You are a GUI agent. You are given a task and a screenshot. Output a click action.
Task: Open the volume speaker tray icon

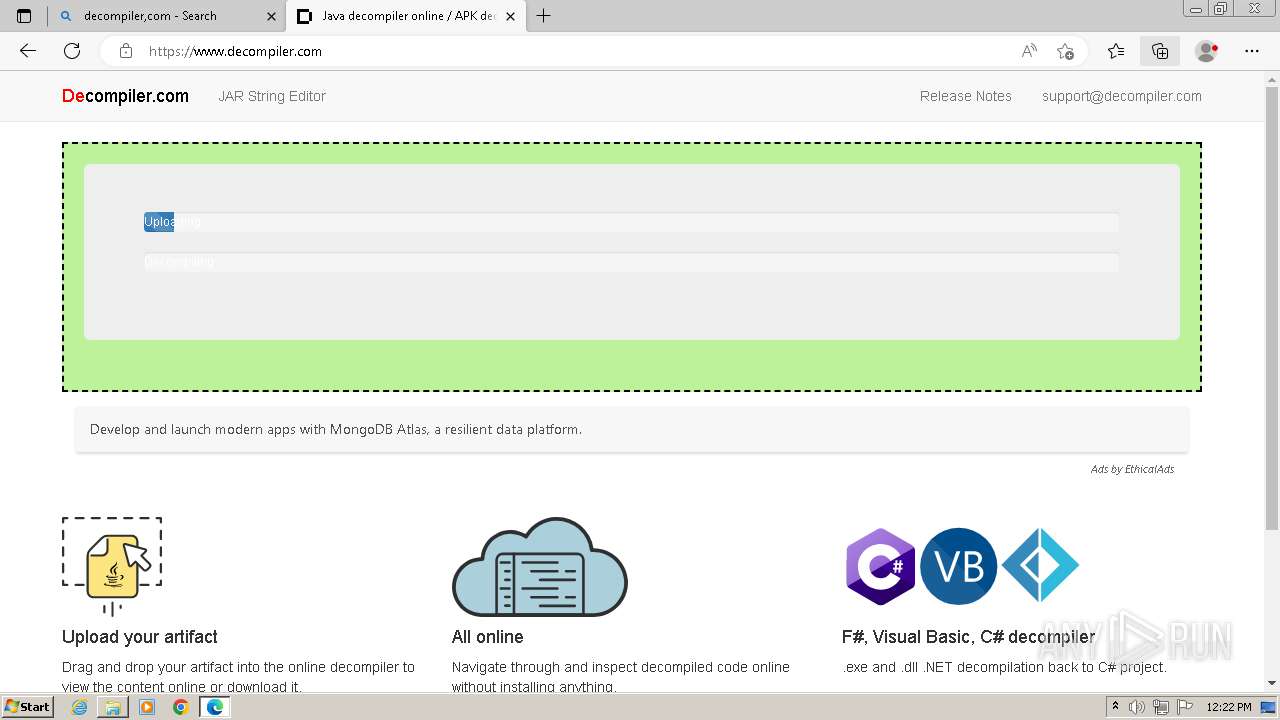coord(1137,707)
